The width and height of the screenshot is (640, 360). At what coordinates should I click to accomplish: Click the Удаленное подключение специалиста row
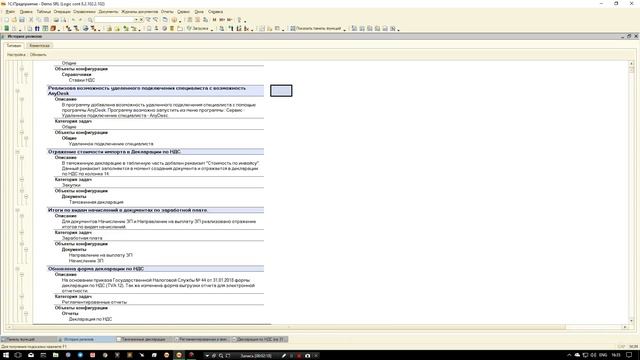click(x=111, y=144)
